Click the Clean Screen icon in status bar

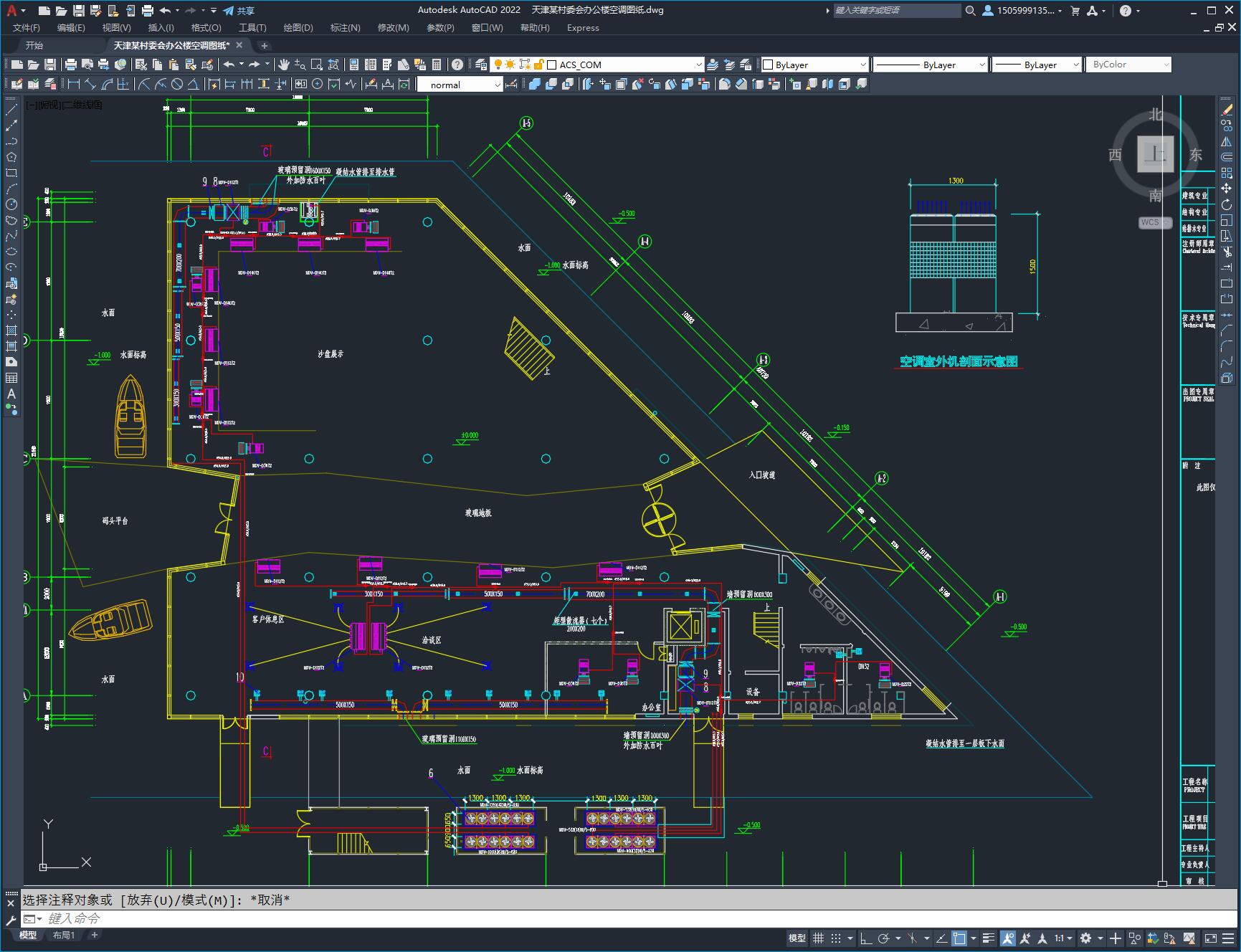1210,938
